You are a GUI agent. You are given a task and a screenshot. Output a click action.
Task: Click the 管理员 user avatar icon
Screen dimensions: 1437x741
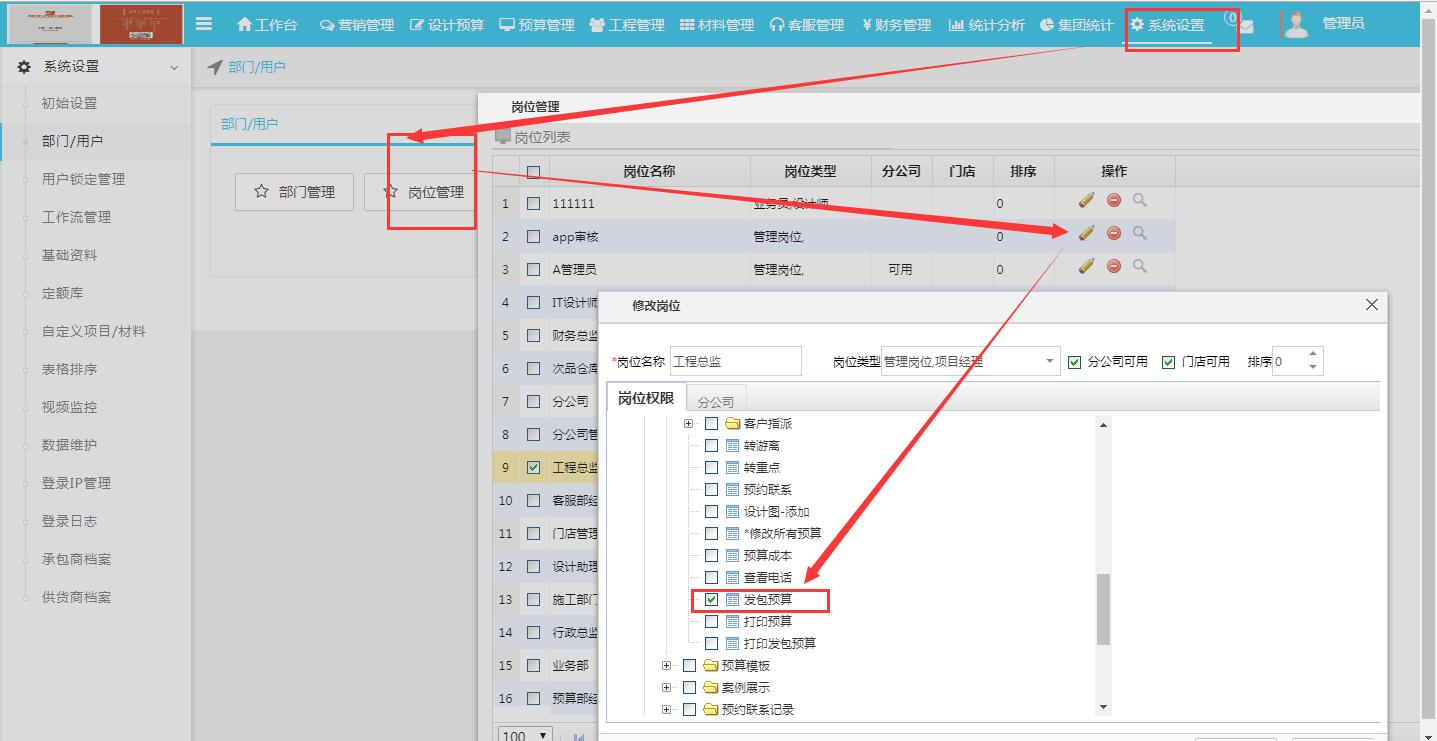click(x=1296, y=24)
